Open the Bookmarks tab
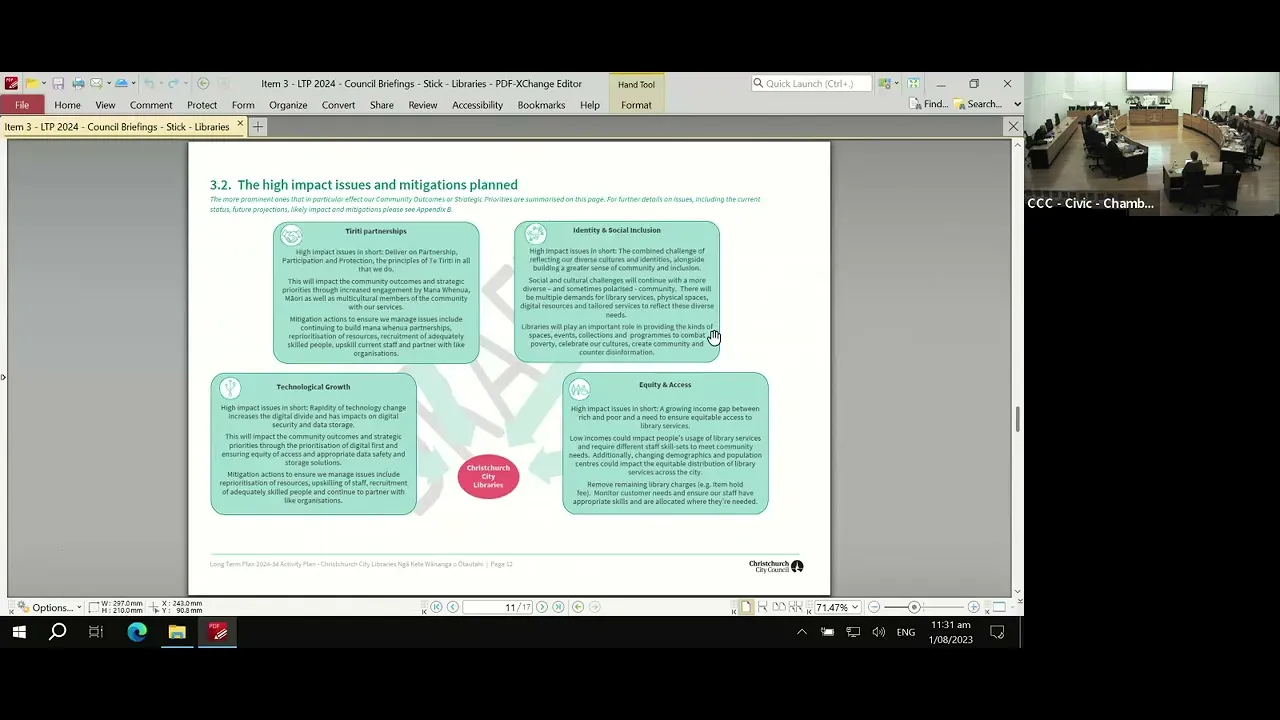The width and height of the screenshot is (1280, 720). point(541,105)
